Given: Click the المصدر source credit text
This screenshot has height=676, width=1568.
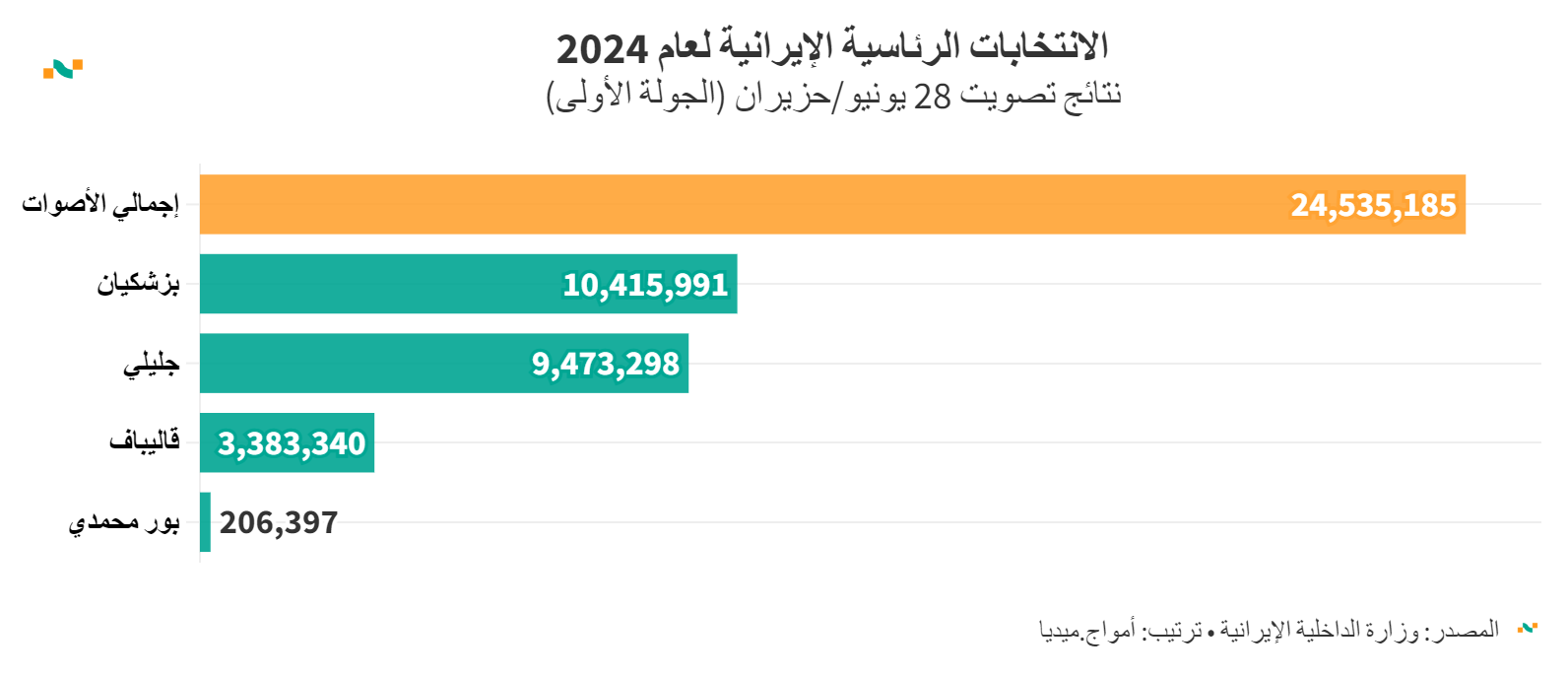Looking at the screenshot, I should click(1269, 629).
